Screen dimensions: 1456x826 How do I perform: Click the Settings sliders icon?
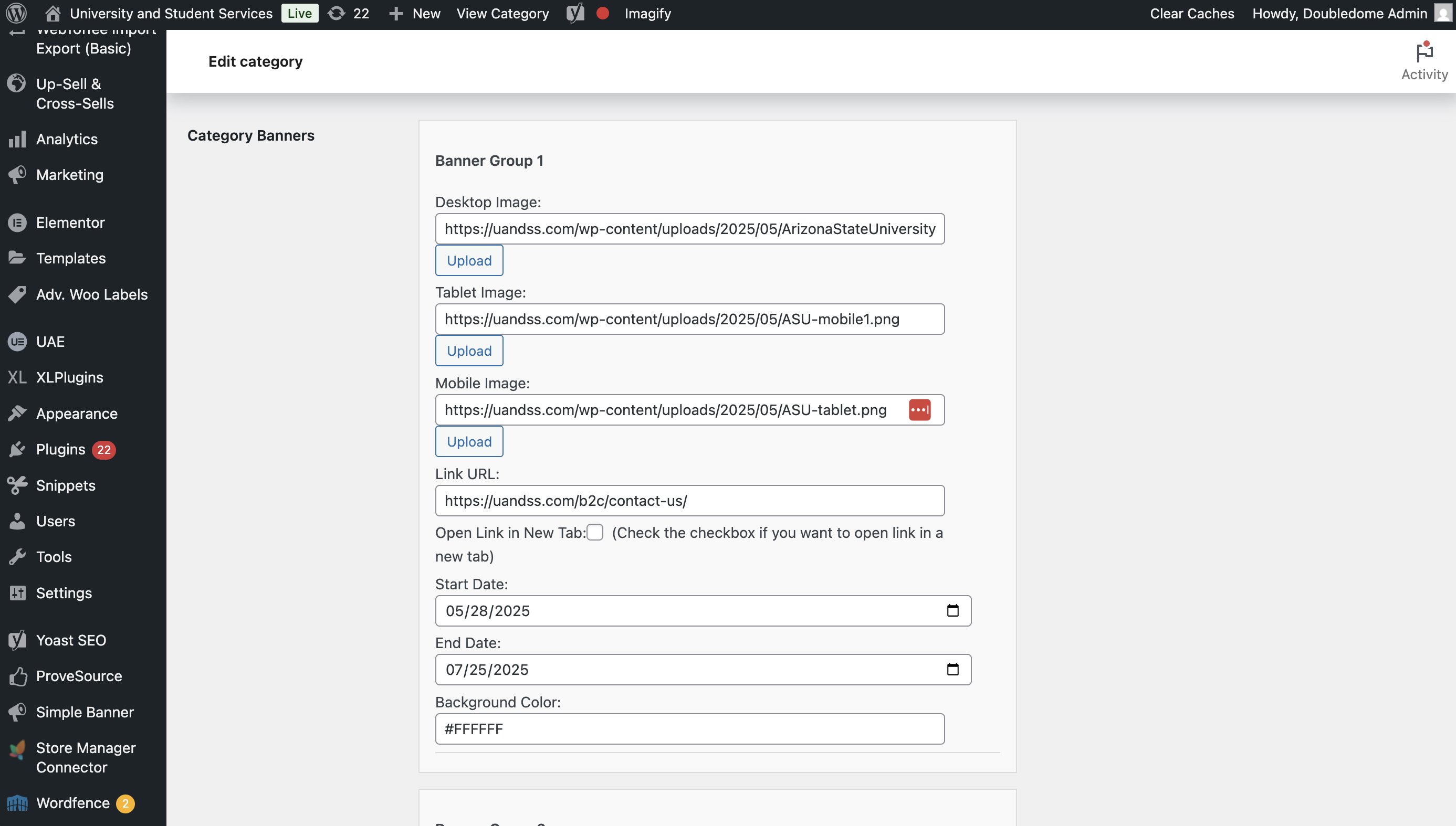pyautogui.click(x=17, y=593)
